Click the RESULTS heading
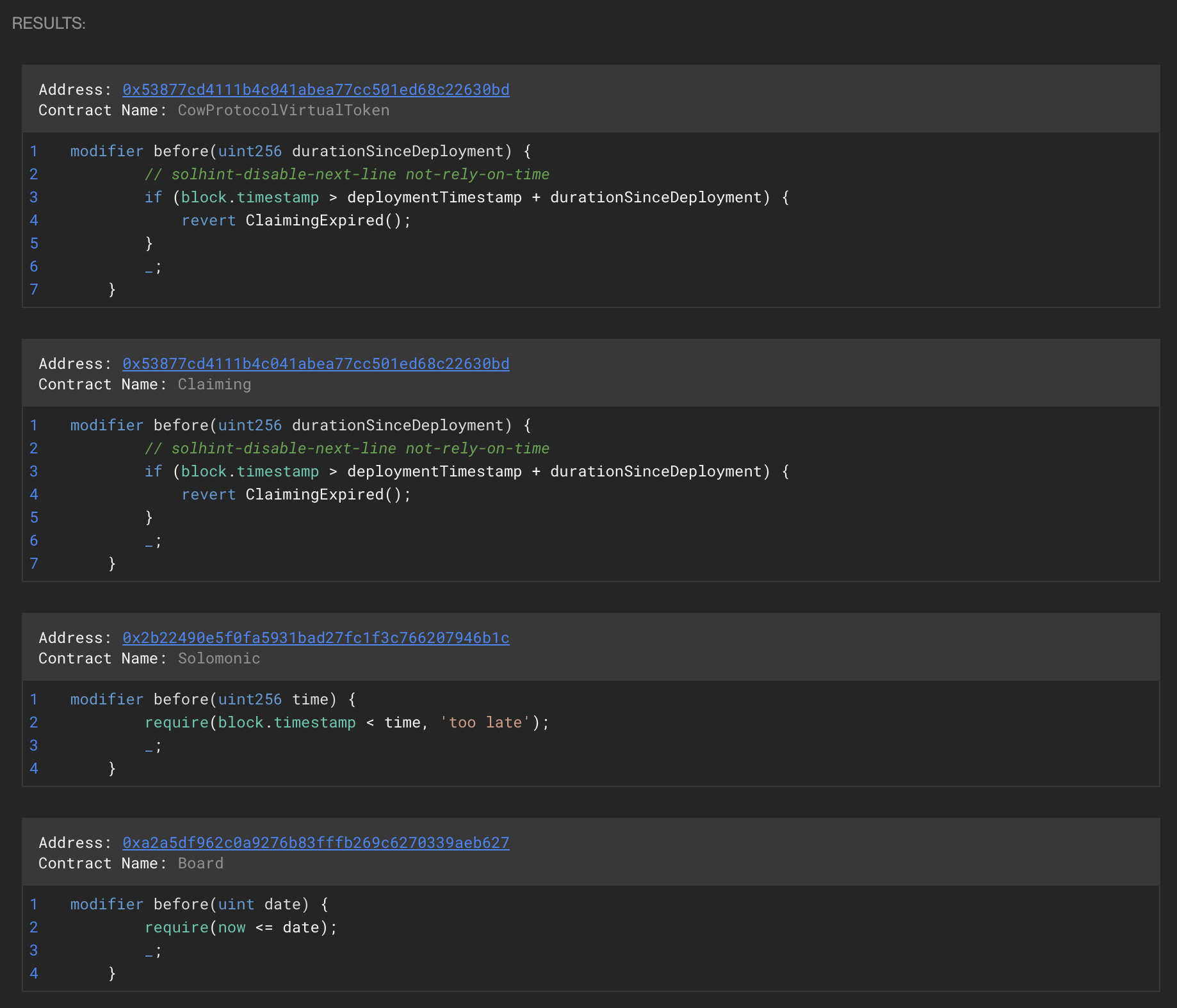1177x1008 pixels. coord(49,23)
